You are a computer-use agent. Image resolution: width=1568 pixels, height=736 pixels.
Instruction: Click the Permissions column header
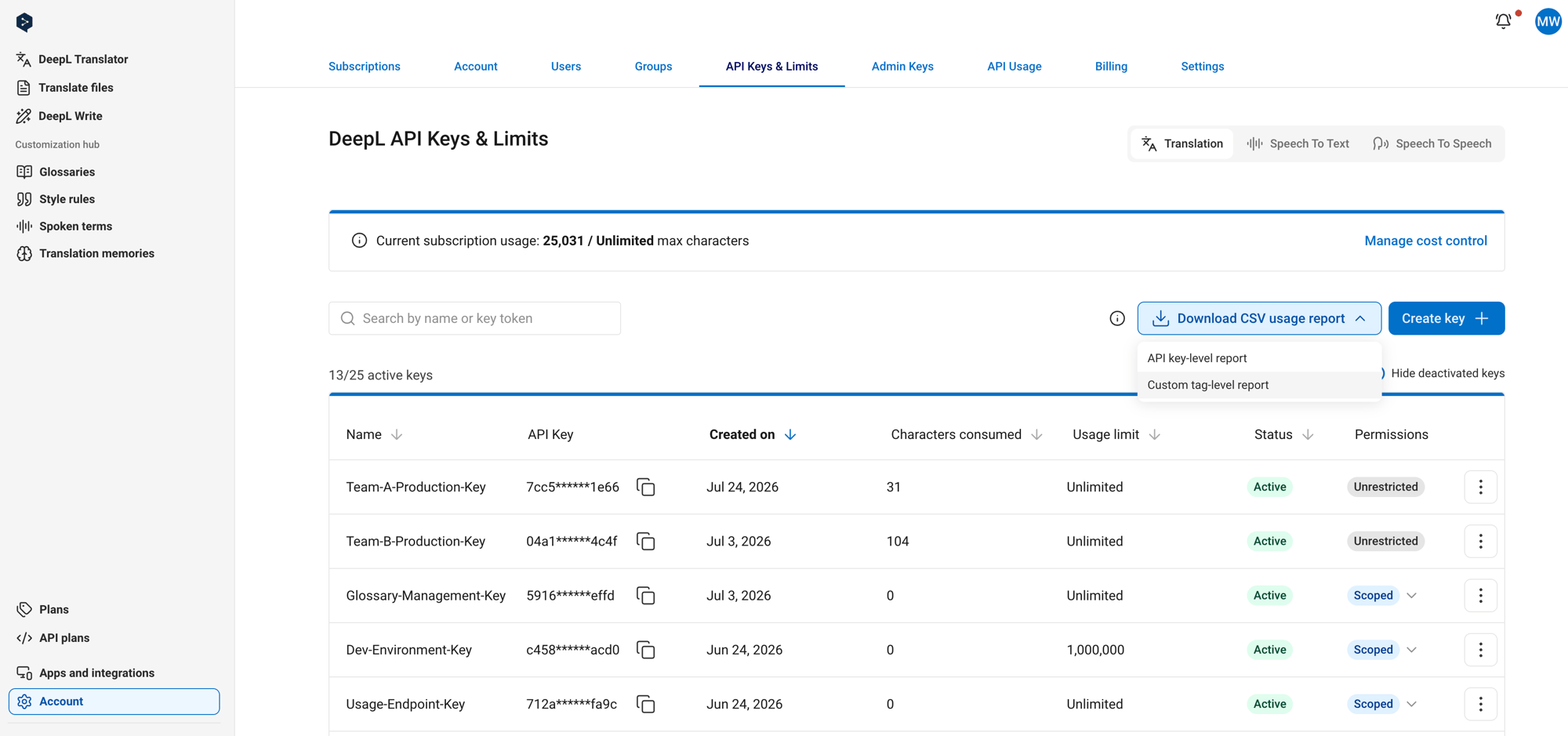coord(1391,435)
